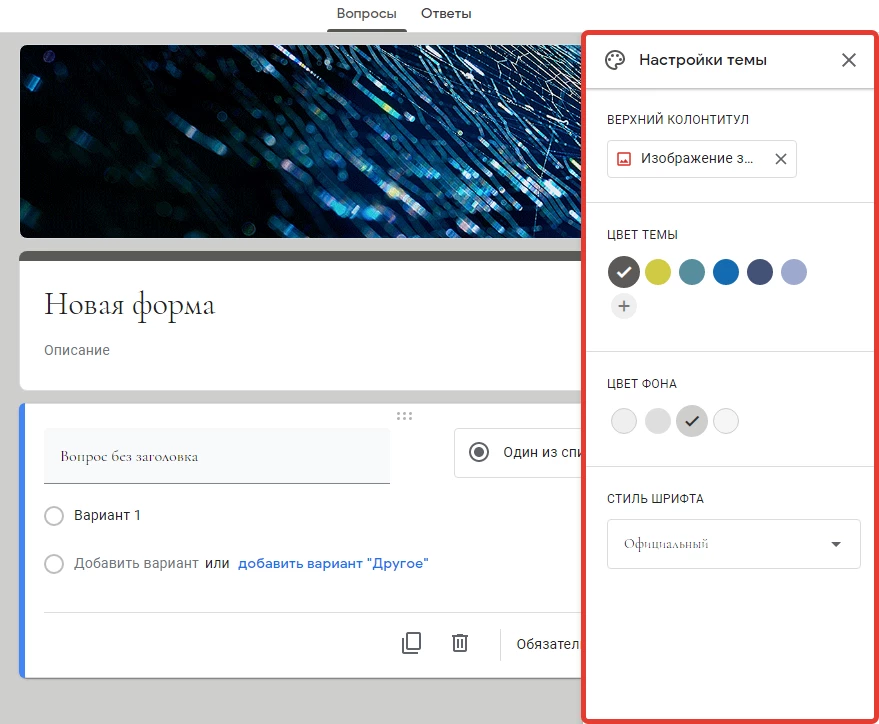The width and height of the screenshot is (879, 724).
Task: Click the radio circle beside Добавить вариант
Action: point(54,564)
